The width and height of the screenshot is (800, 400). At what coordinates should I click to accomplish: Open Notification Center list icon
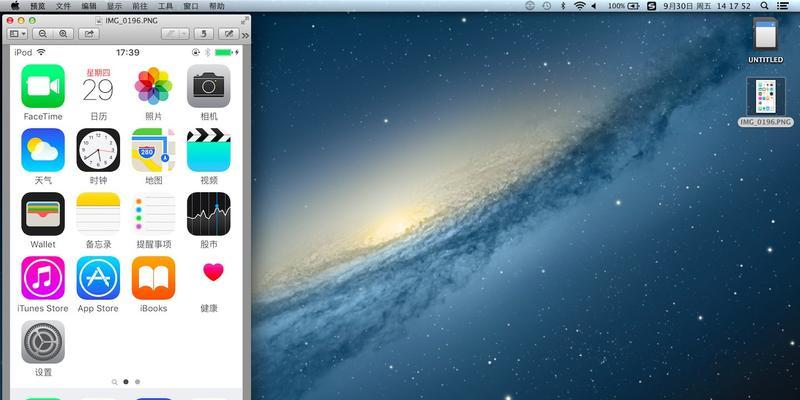point(782,6)
